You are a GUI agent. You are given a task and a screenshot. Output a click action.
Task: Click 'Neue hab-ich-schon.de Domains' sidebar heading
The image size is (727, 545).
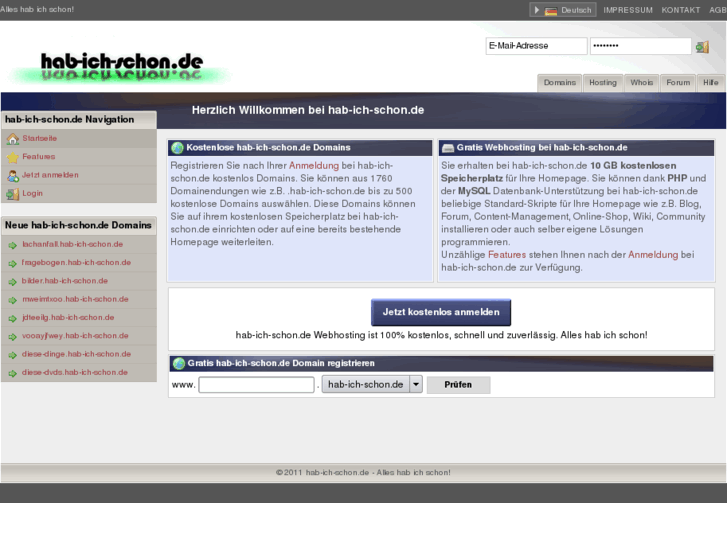[78, 225]
